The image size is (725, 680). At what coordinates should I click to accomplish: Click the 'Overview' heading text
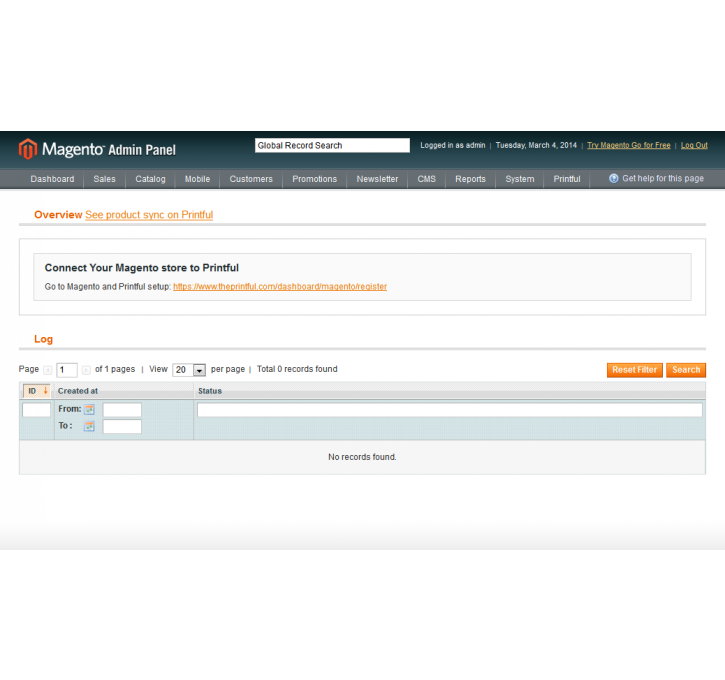click(x=58, y=215)
